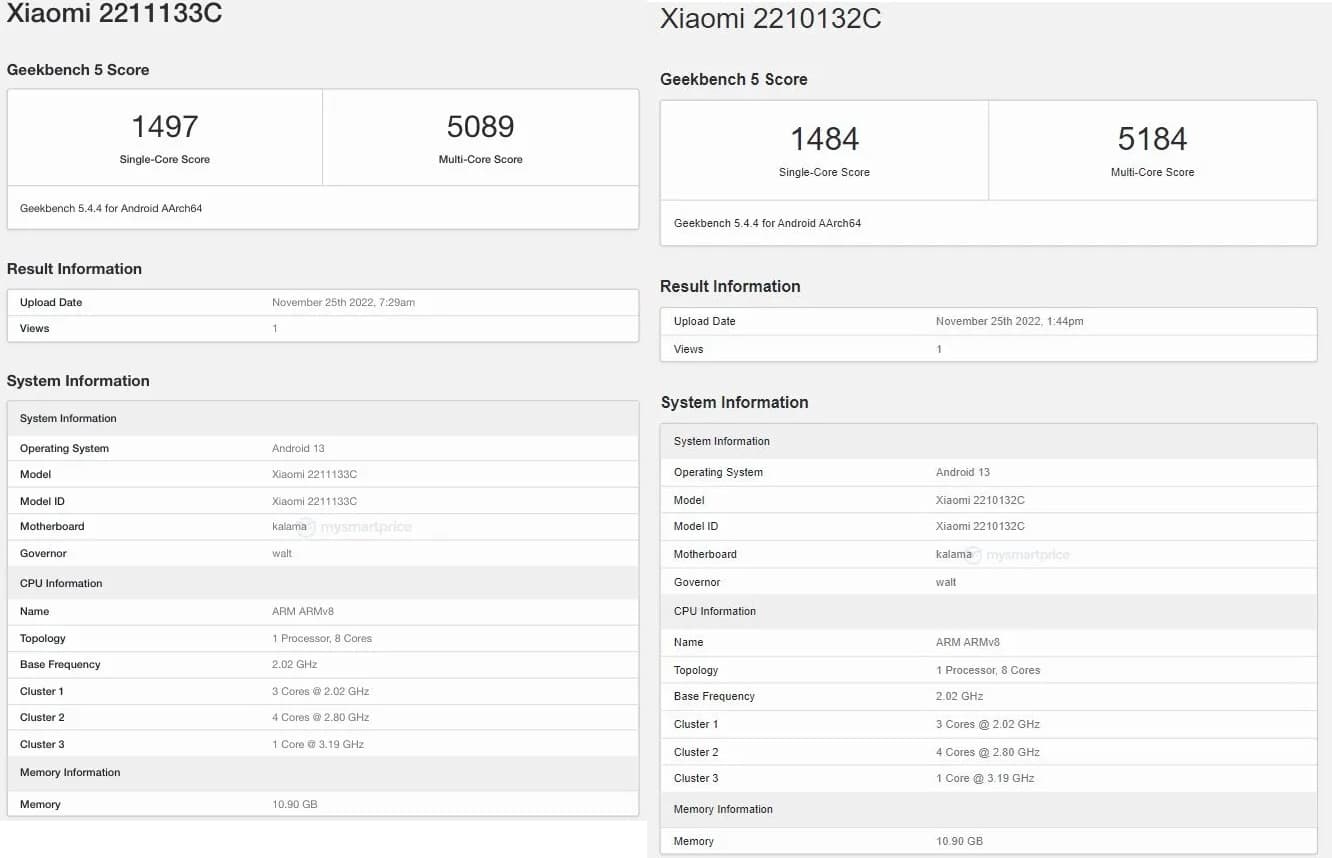Click upload date value November 25th 2022, 1:44pm
The width and height of the screenshot is (1332, 858).
1009,321
